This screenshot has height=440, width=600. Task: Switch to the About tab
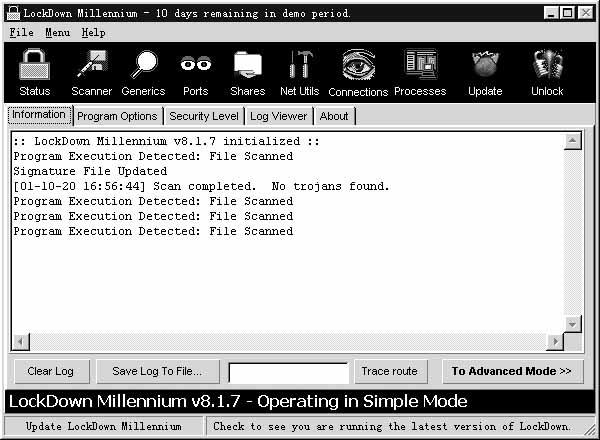click(334, 116)
